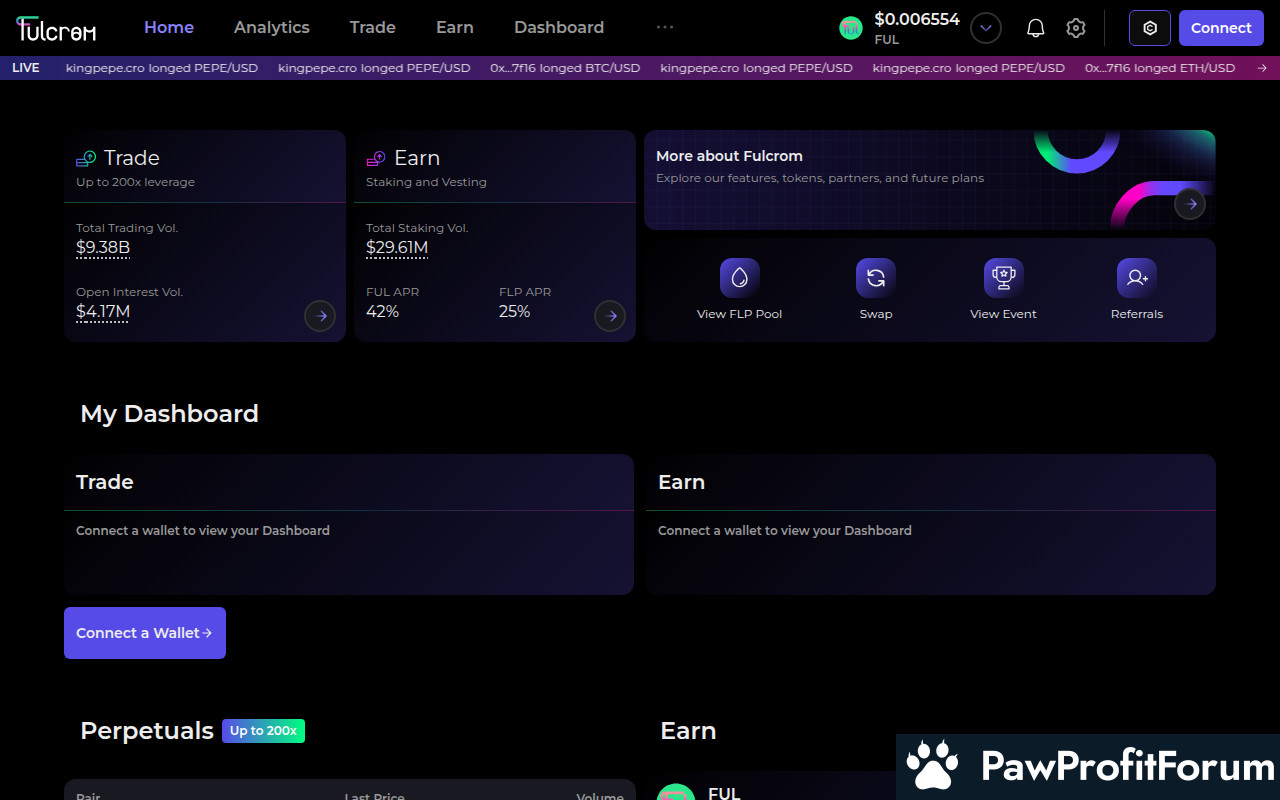Click the Trade card arrow button

320,316
